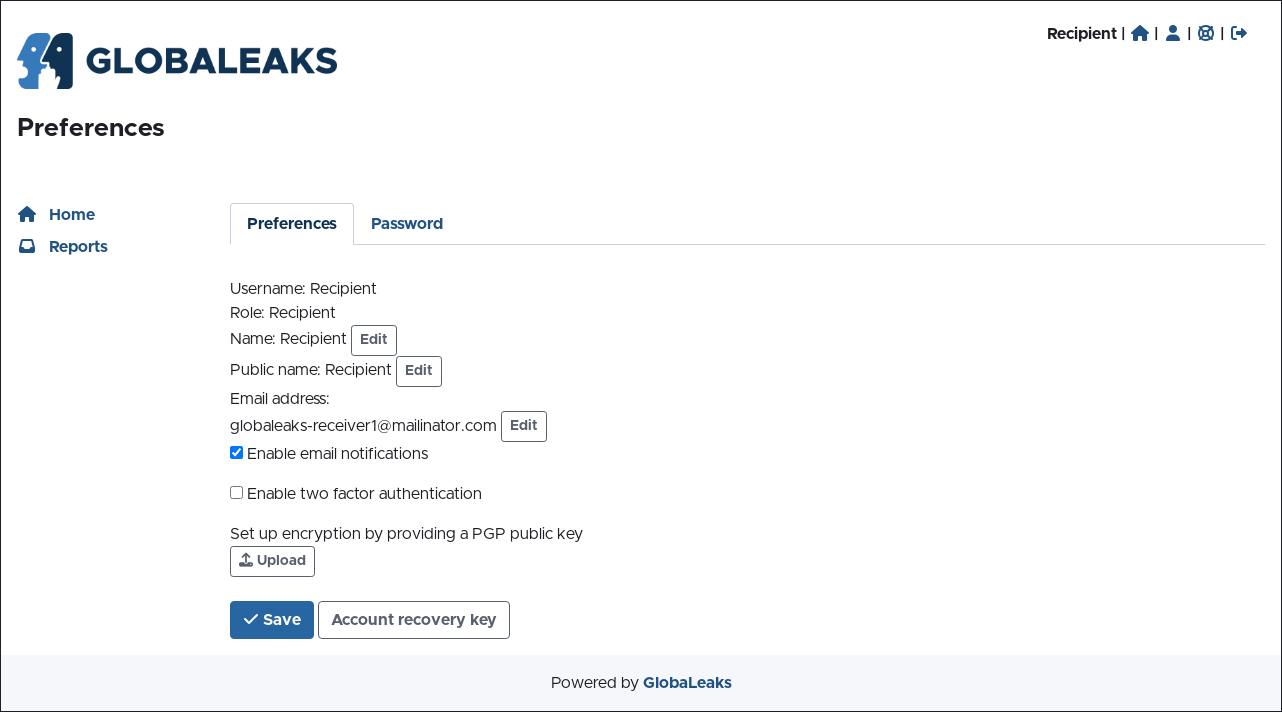
Task: Disable email notifications checkbox
Action: [x=237, y=453]
